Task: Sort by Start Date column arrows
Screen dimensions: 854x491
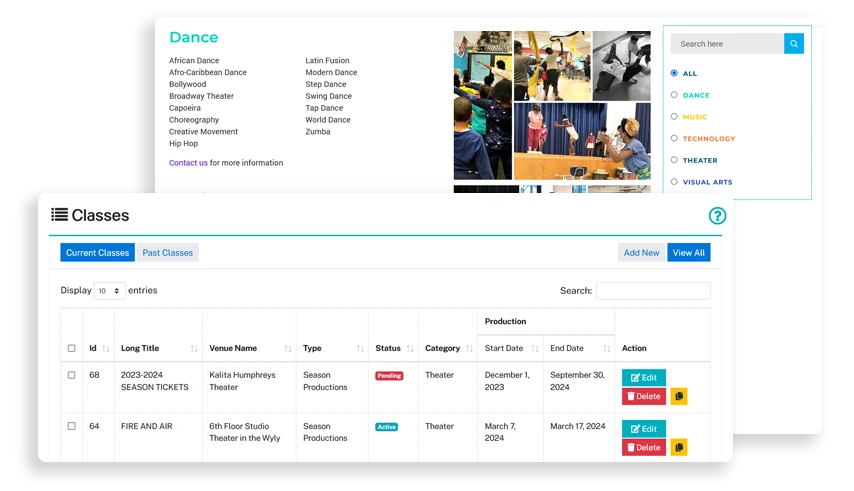Action: point(535,348)
